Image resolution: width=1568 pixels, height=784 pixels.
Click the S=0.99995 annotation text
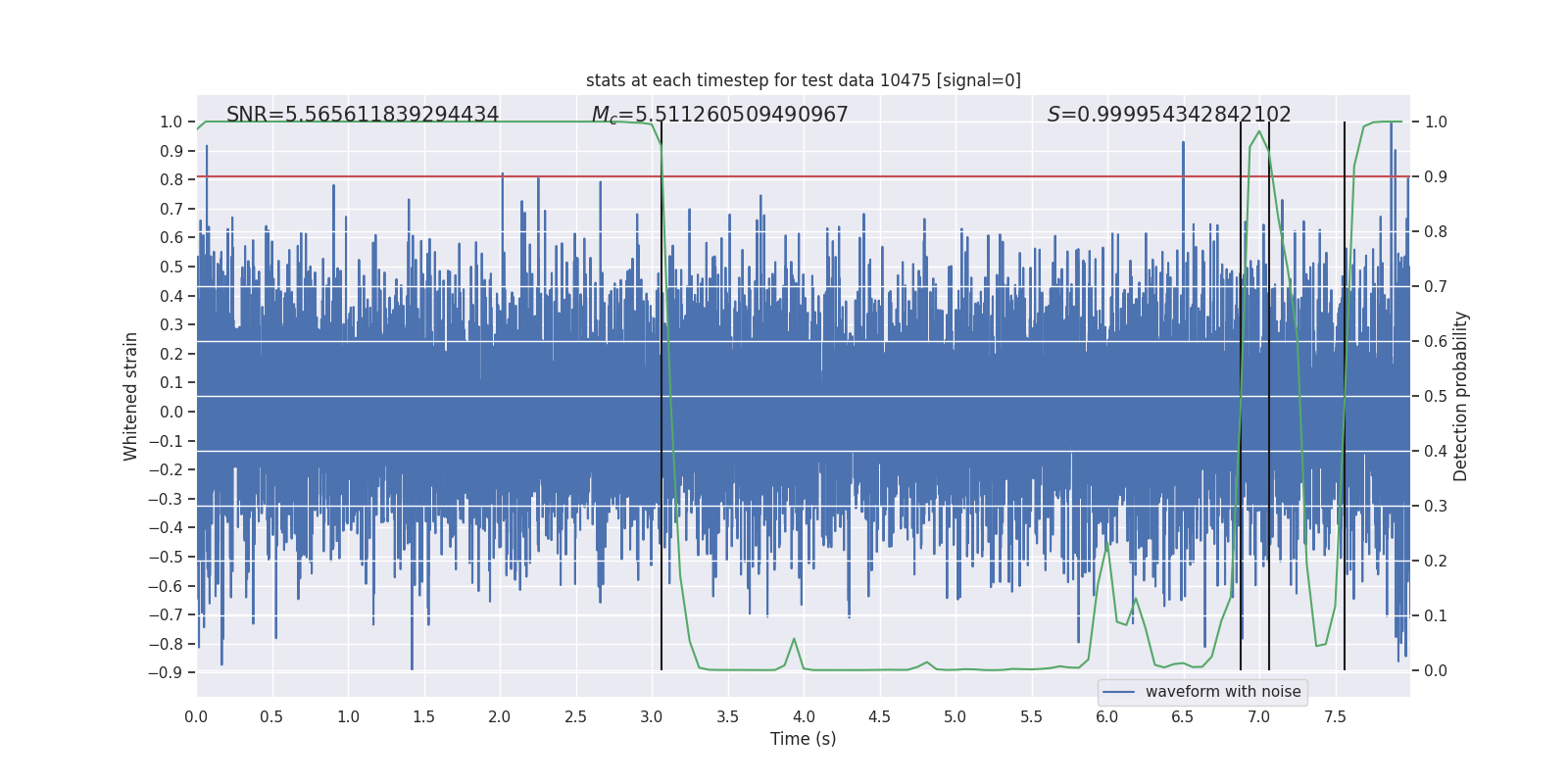click(x=1168, y=115)
